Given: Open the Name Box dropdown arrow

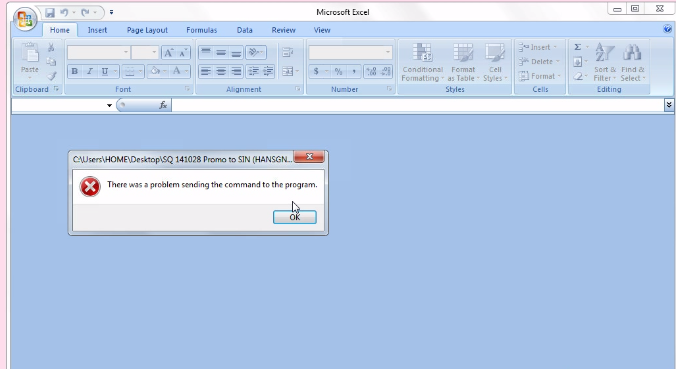Looking at the screenshot, I should [x=110, y=105].
